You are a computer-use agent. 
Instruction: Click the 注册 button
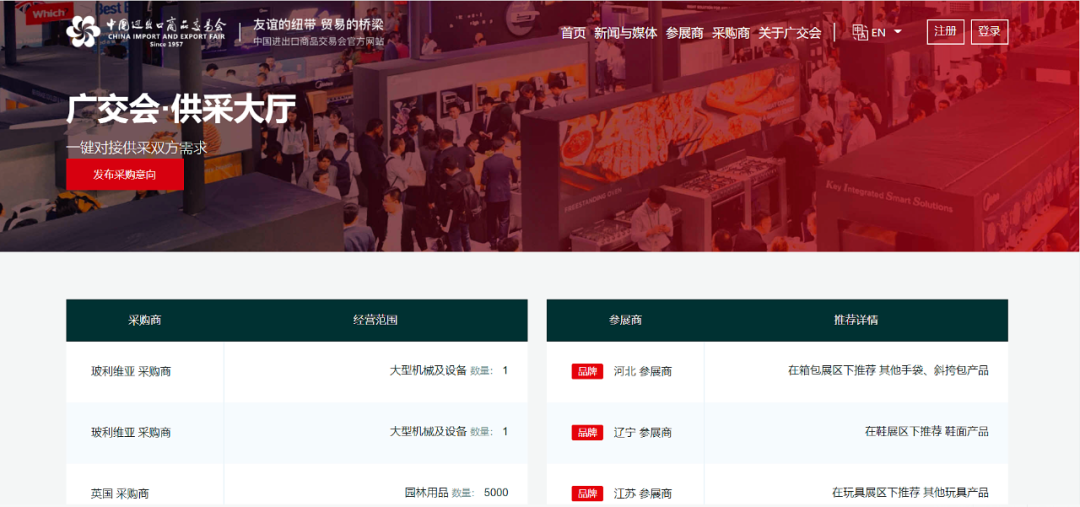(945, 32)
